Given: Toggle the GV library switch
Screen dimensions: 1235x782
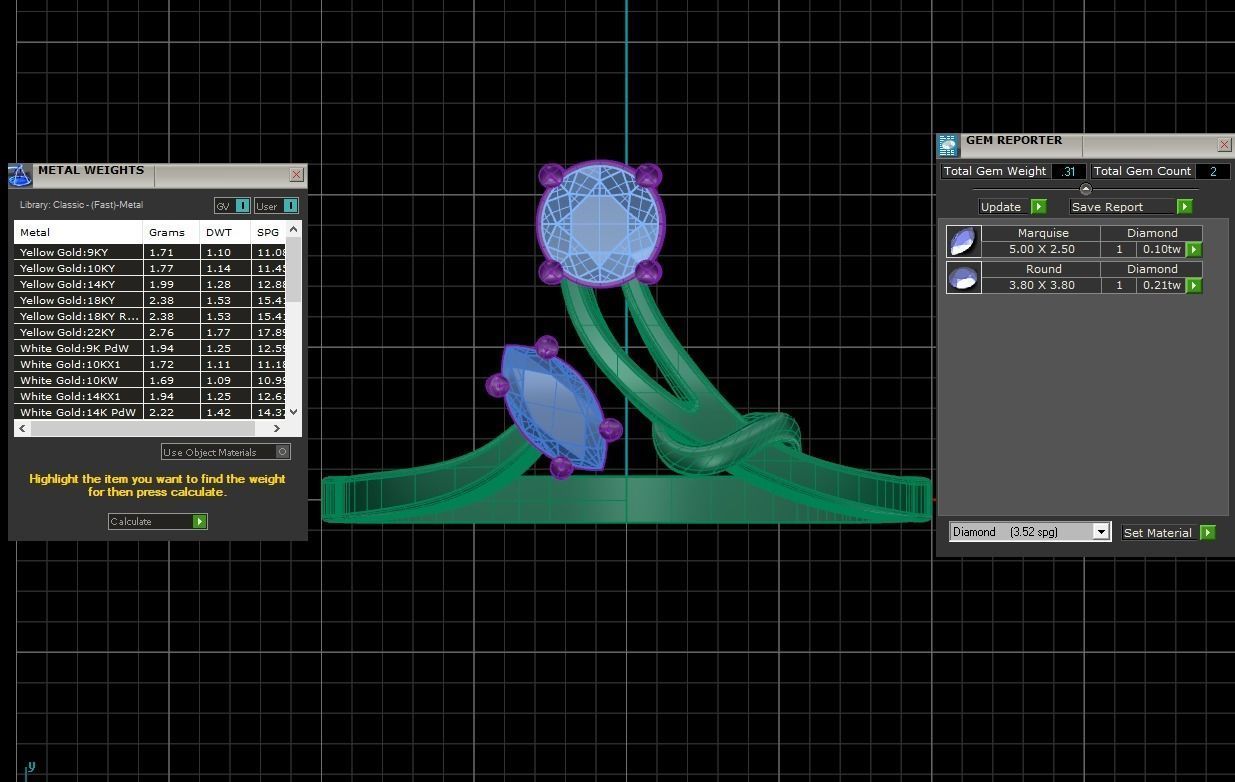Looking at the screenshot, I should (x=242, y=206).
